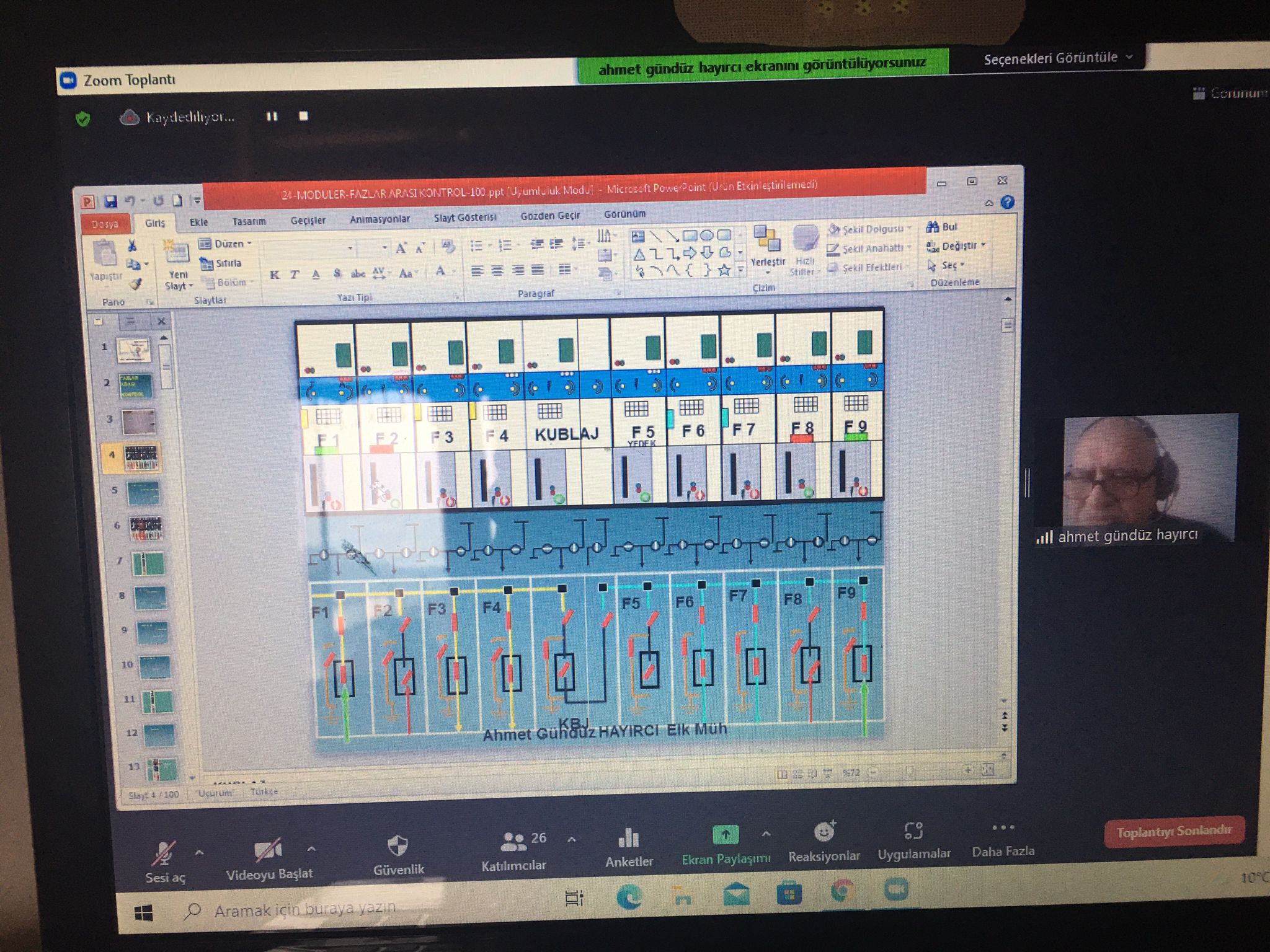The height and width of the screenshot is (952, 1270).
Task: Click the star shape in shapes gallery
Action: [x=723, y=270]
